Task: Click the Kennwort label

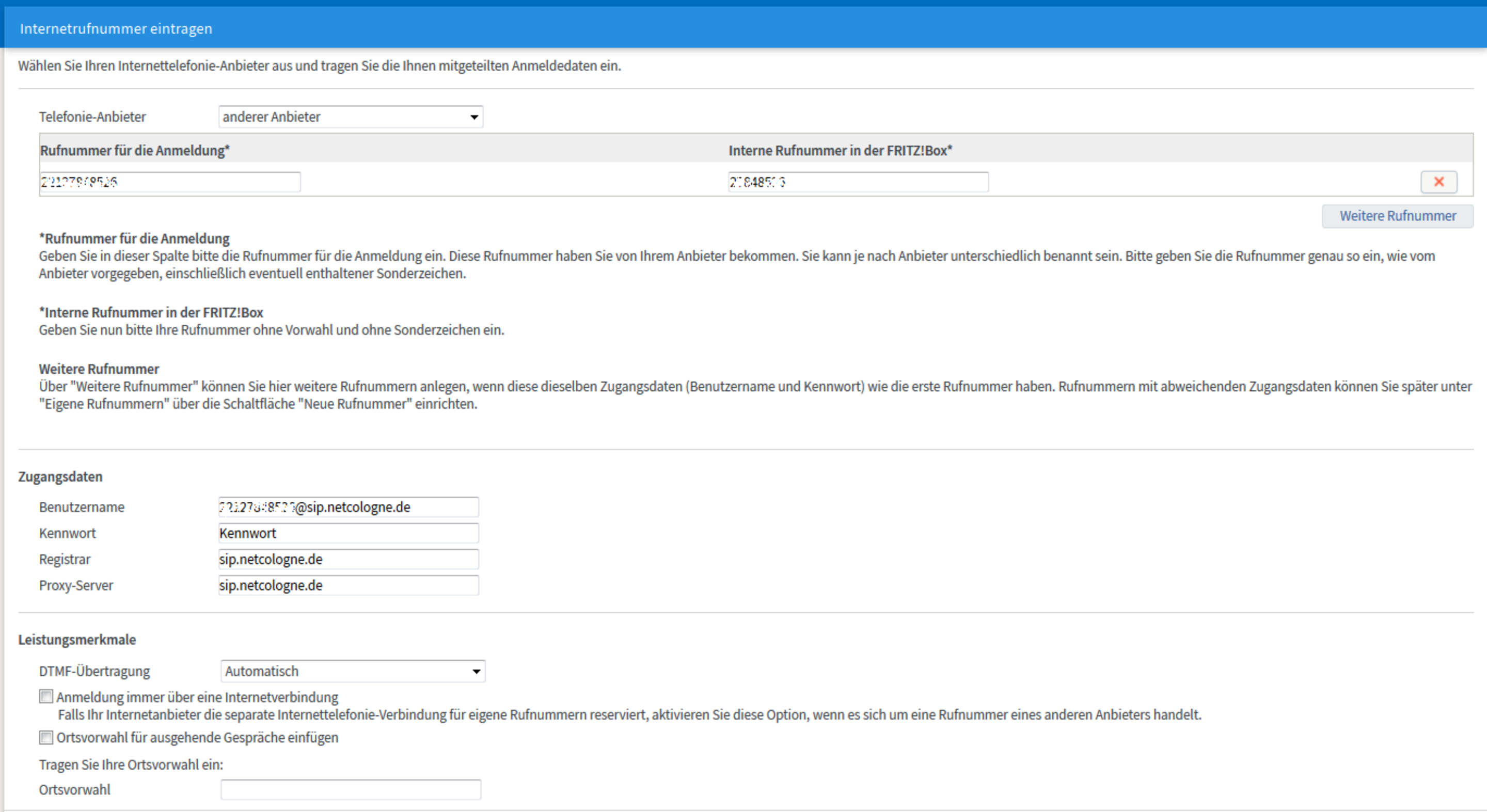Action: [68, 533]
